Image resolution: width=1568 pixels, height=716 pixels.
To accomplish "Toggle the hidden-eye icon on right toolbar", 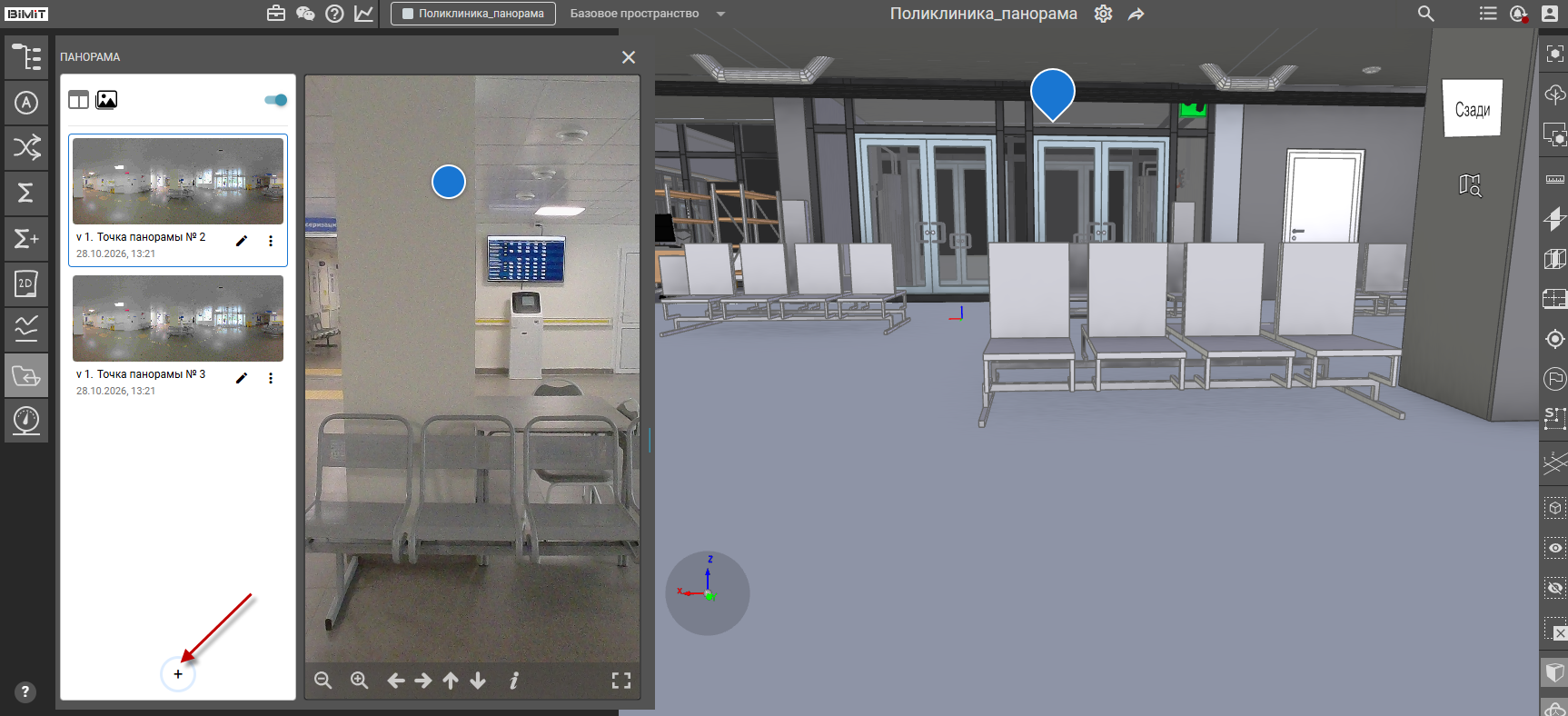I will pyautogui.click(x=1554, y=588).
